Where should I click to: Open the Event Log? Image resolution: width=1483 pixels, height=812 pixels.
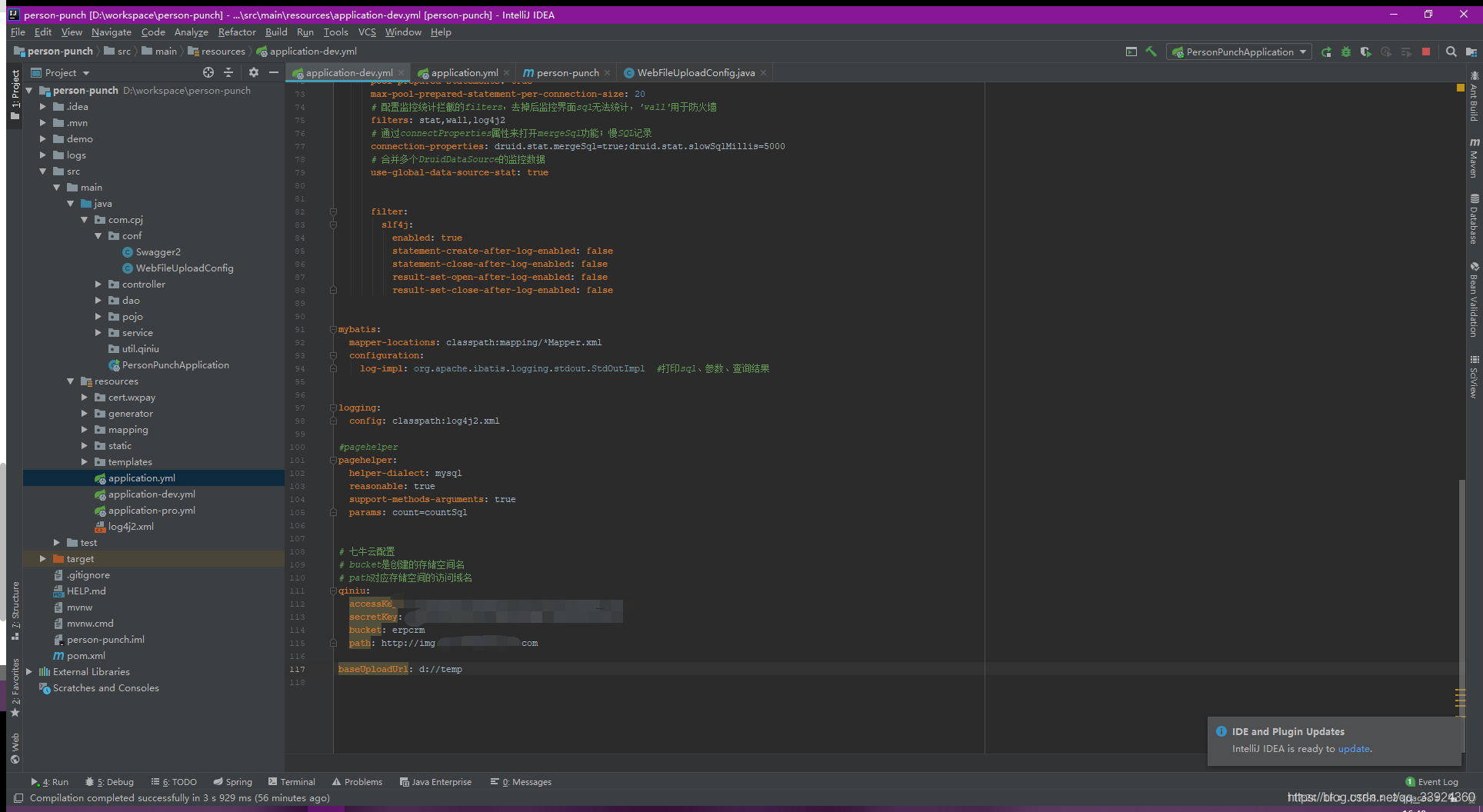click(x=1431, y=782)
